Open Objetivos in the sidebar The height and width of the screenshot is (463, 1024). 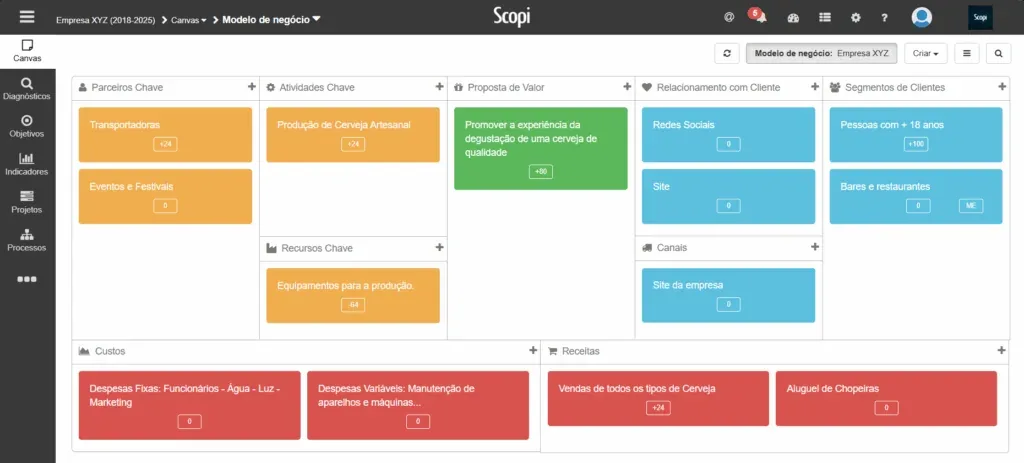[x=27, y=127]
